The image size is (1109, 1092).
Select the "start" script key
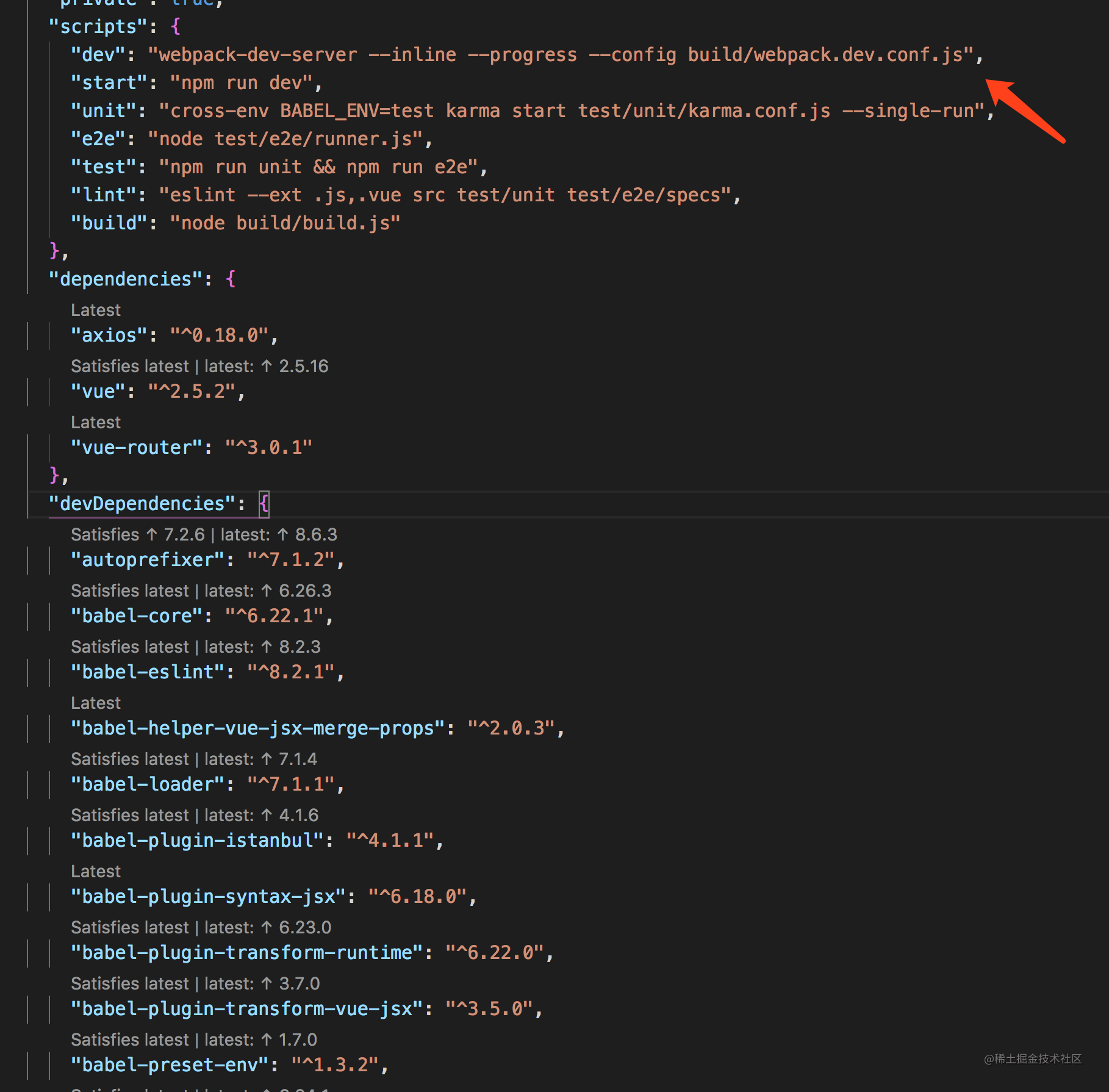(x=109, y=83)
